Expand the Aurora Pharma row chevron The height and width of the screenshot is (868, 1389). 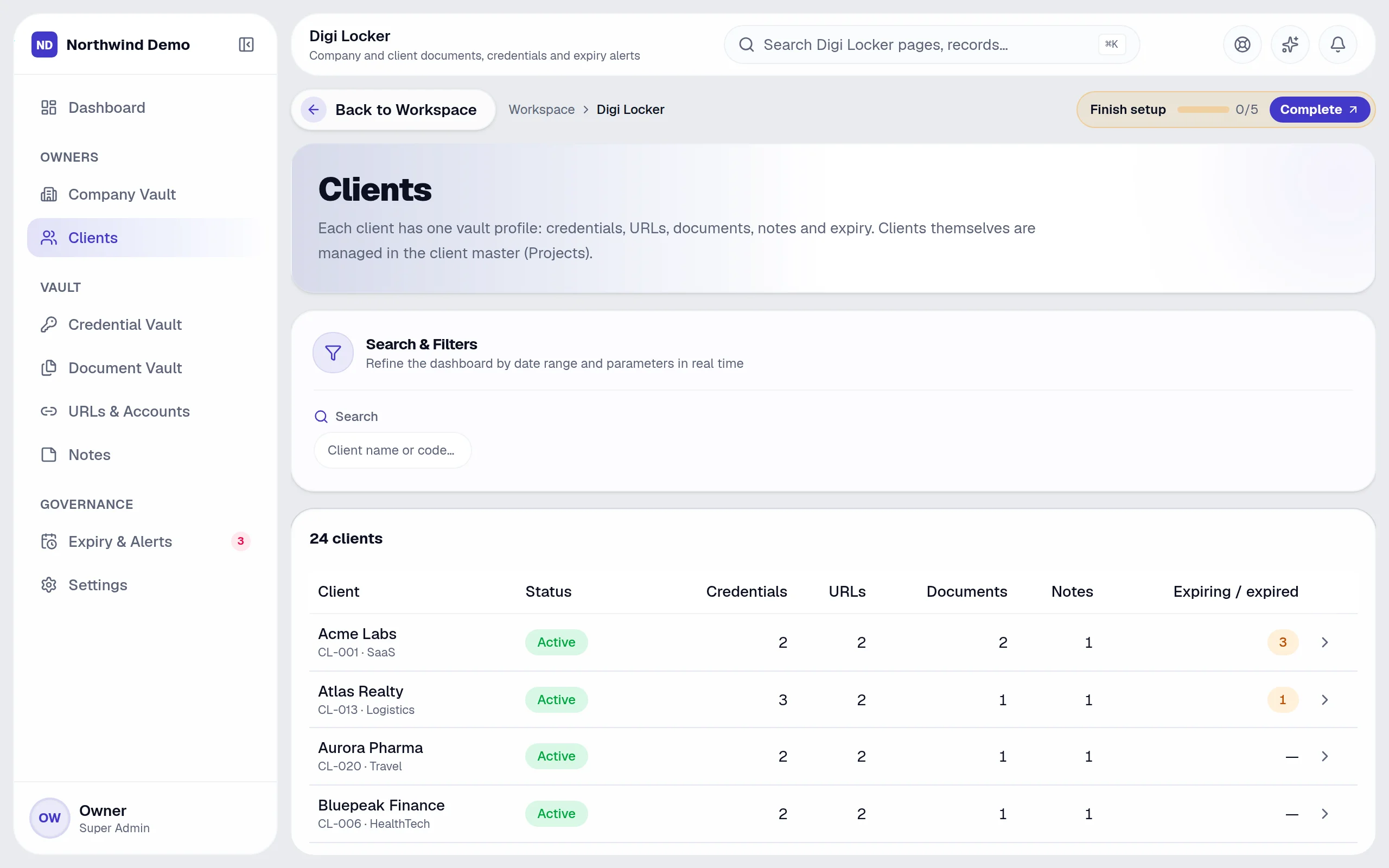(1325, 756)
